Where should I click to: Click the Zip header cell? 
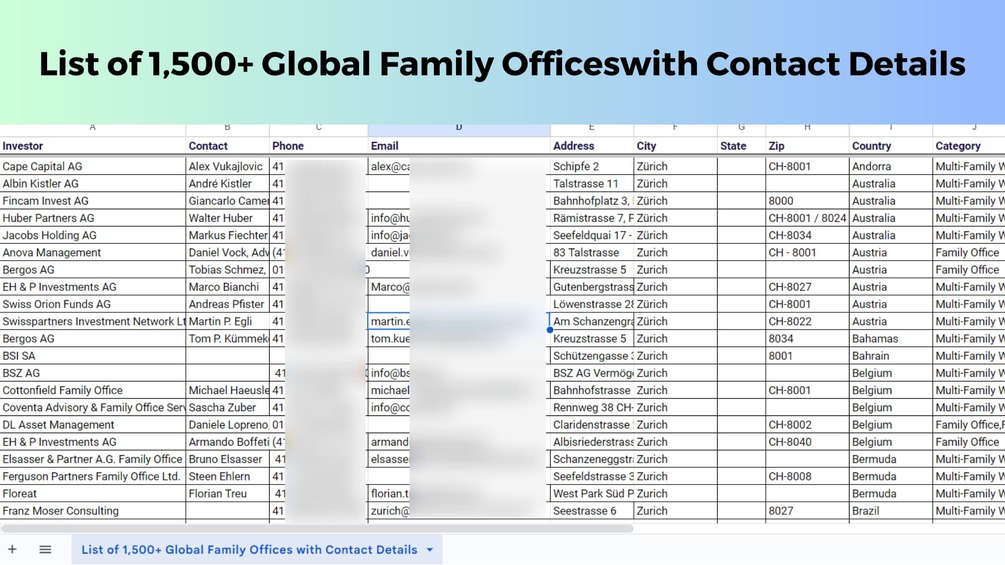point(808,146)
